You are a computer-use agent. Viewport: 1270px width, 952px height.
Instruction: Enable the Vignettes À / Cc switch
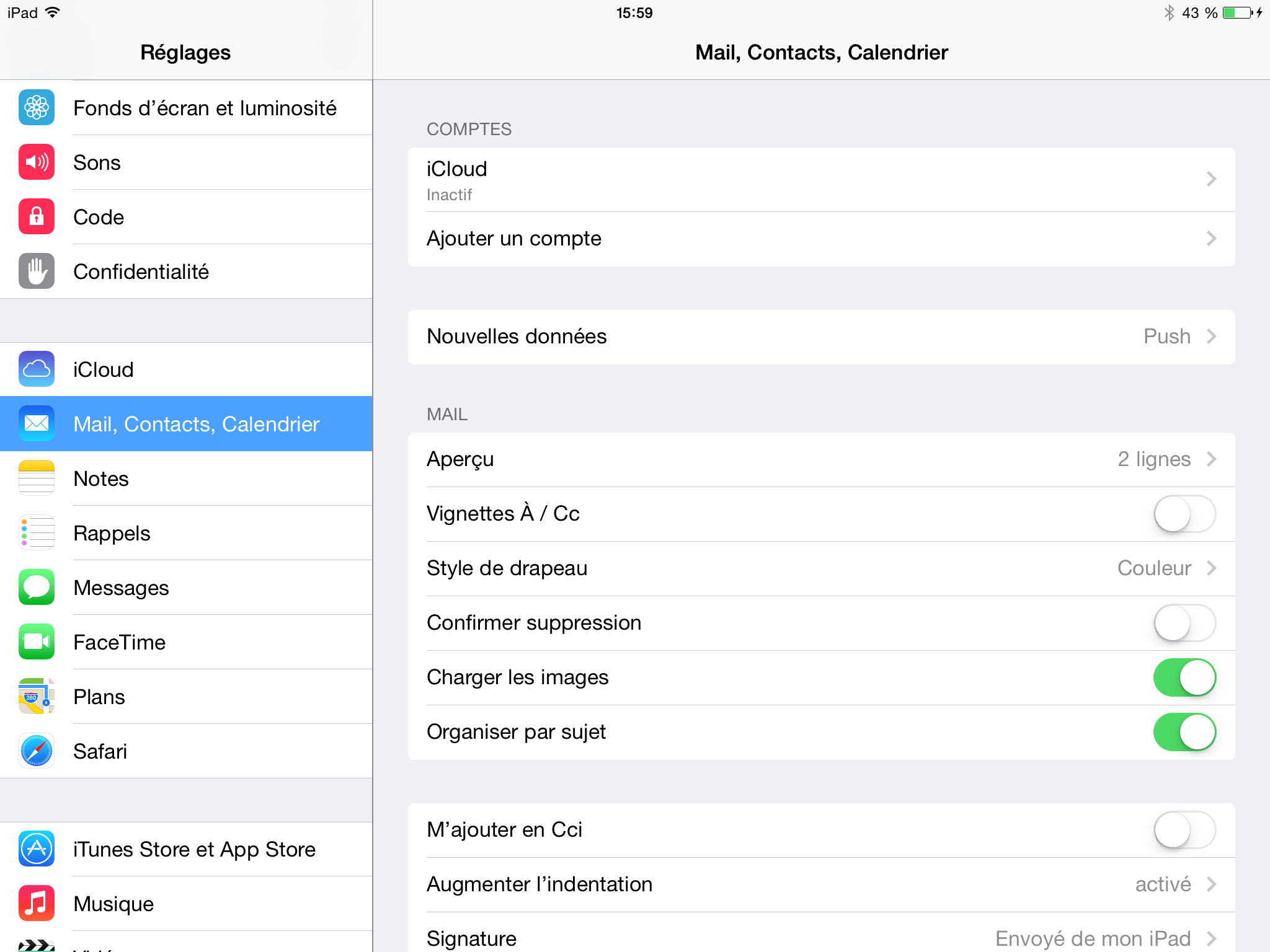click(1184, 514)
